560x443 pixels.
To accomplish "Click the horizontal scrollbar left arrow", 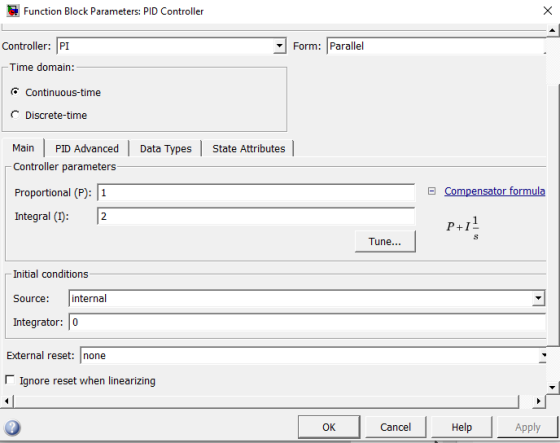I will (x=6, y=401).
